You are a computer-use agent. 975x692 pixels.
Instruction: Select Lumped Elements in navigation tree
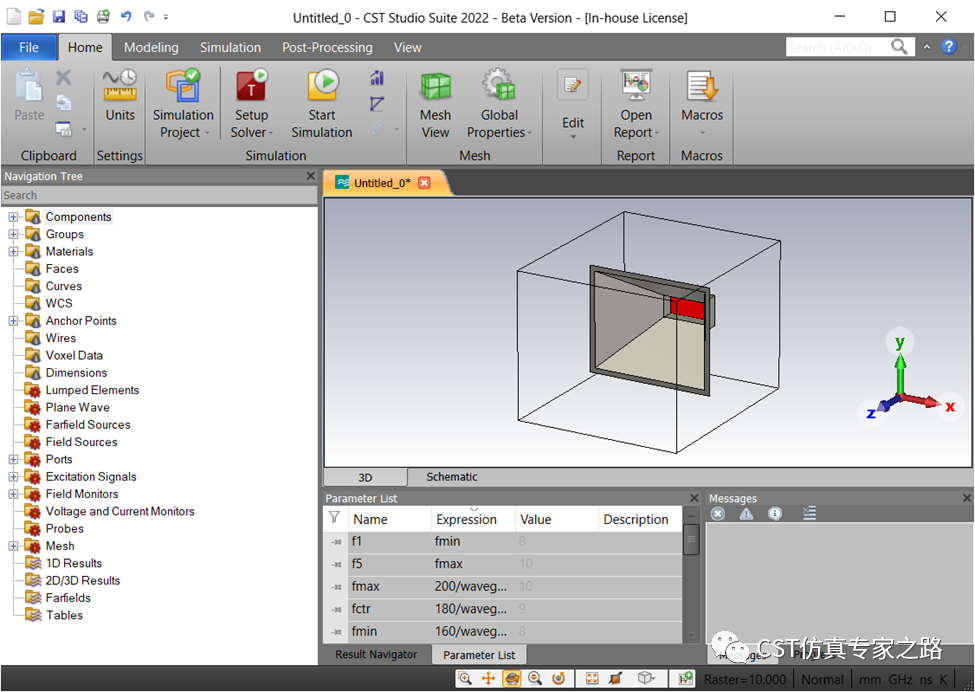[92, 390]
